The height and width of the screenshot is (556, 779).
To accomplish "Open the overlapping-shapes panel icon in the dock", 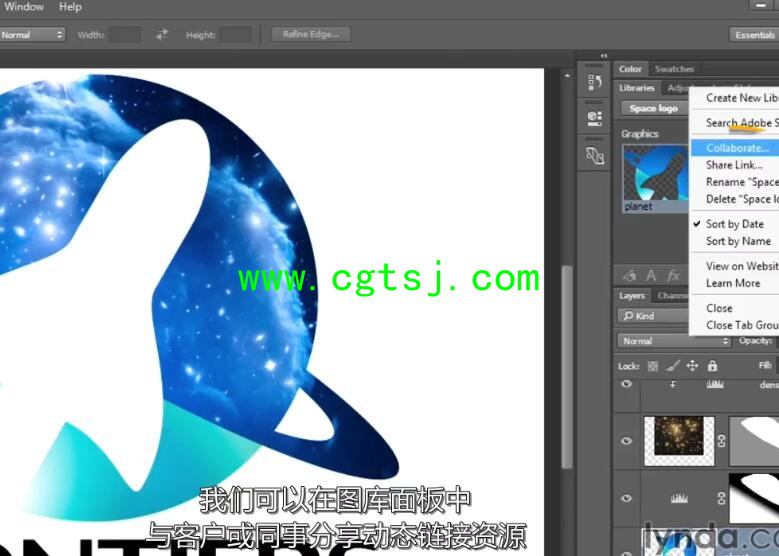I will click(x=594, y=156).
